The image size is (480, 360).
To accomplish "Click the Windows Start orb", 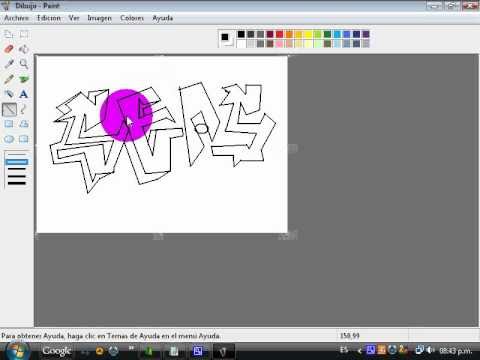I will tap(17, 351).
